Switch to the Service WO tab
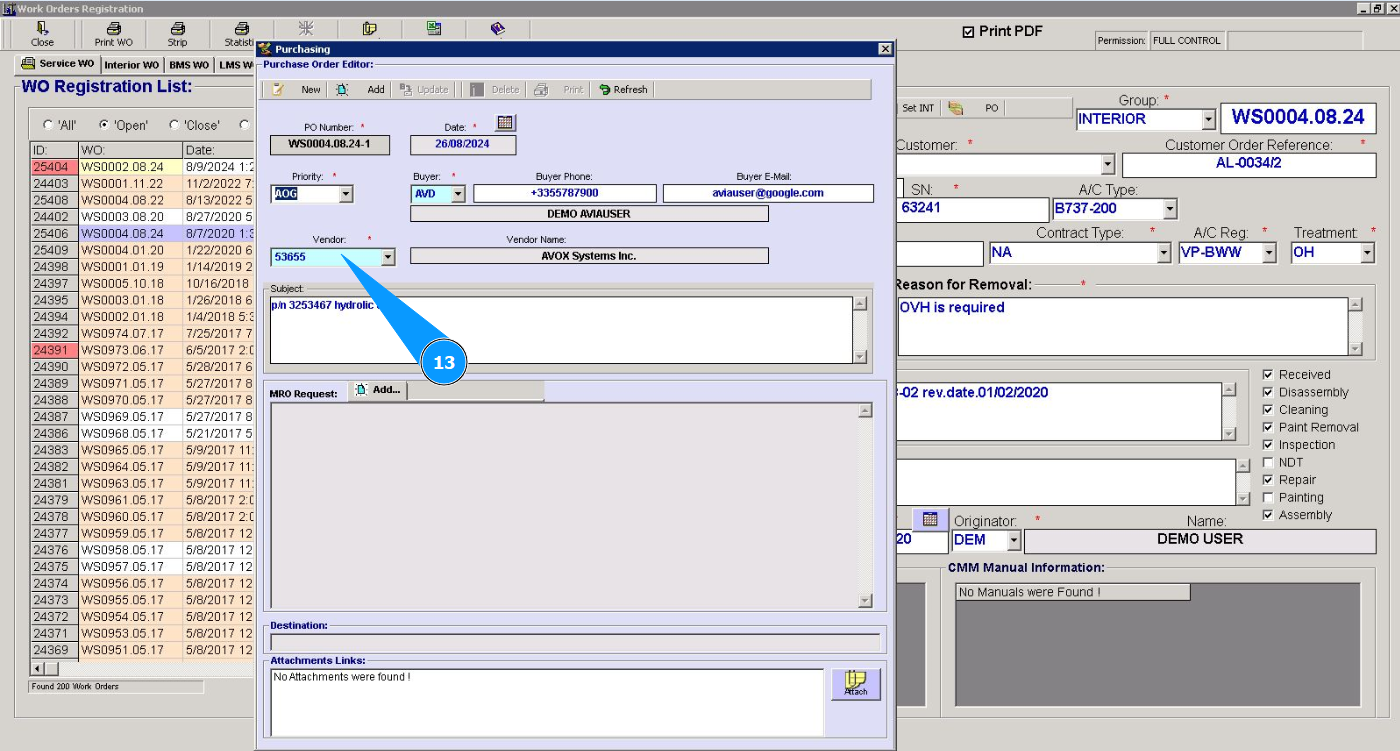 click(59, 64)
